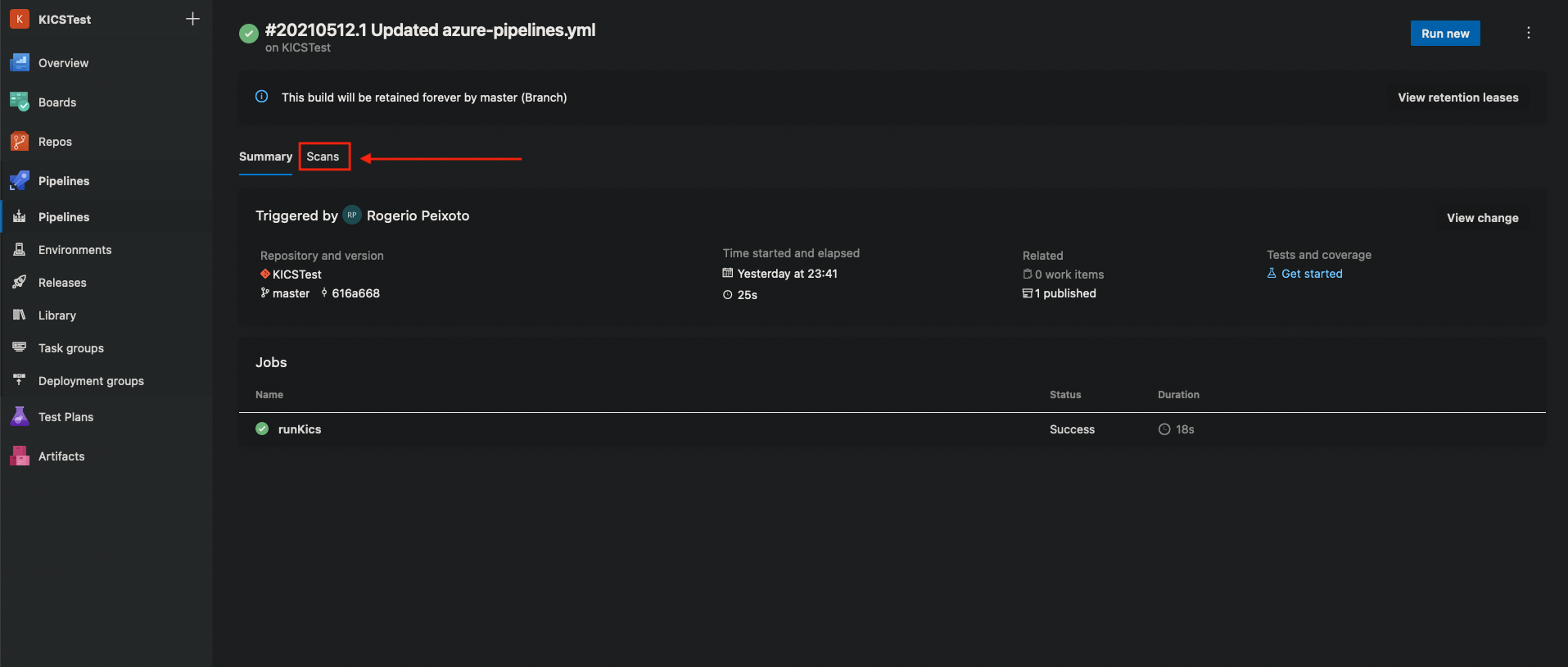
Task: Open the master branch link
Action: pos(291,293)
